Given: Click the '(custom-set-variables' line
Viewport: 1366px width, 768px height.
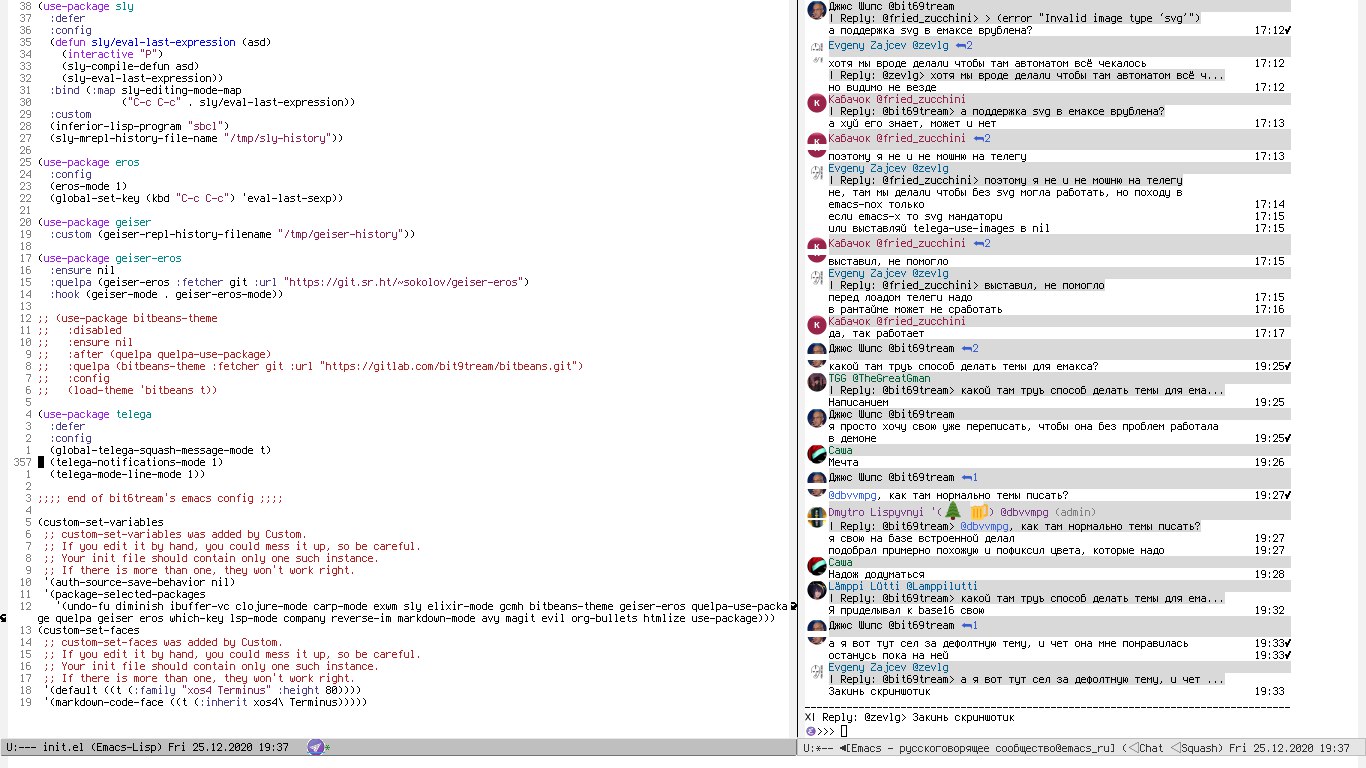Looking at the screenshot, I should (x=100, y=522).
